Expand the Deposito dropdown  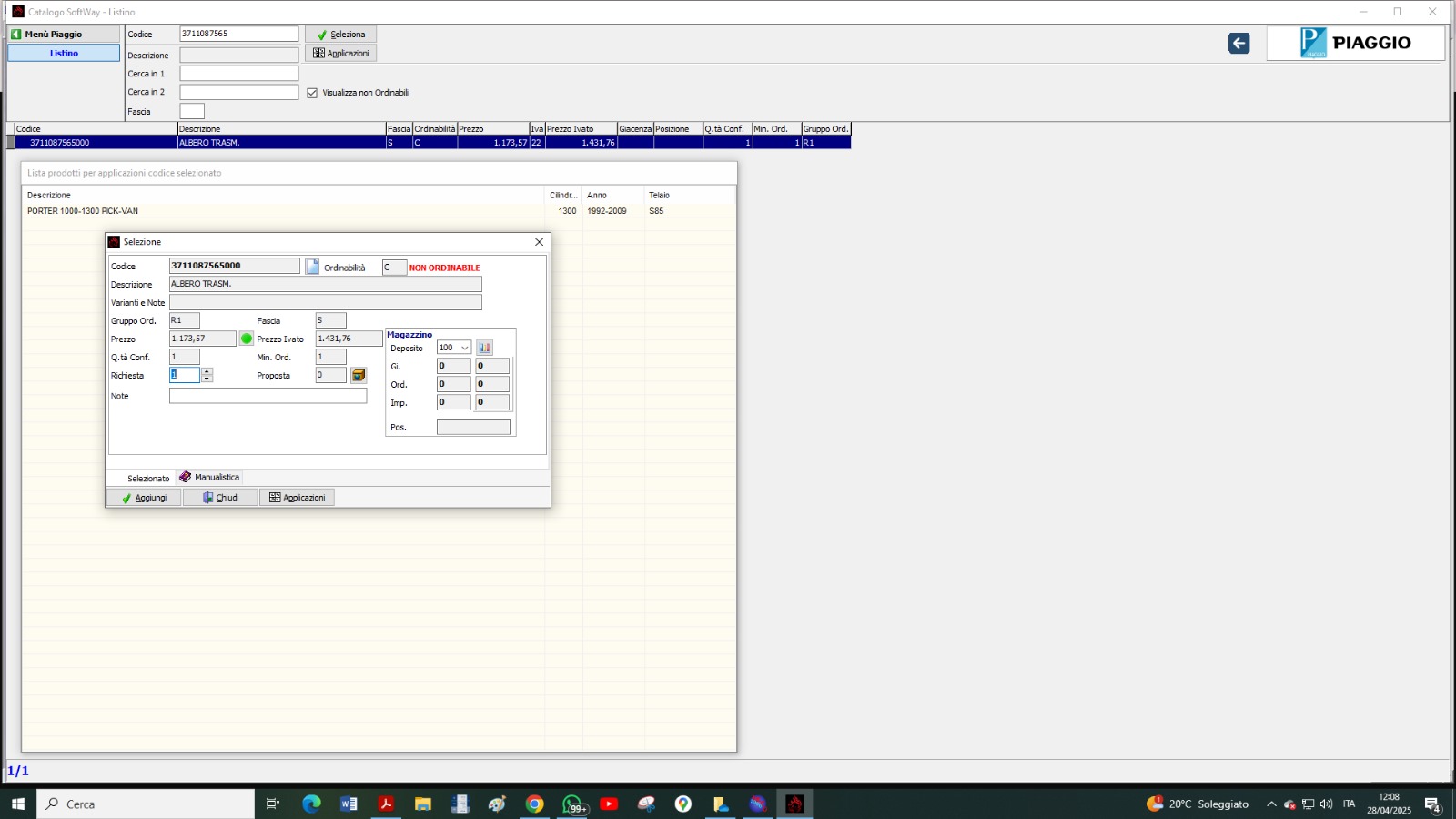click(465, 348)
